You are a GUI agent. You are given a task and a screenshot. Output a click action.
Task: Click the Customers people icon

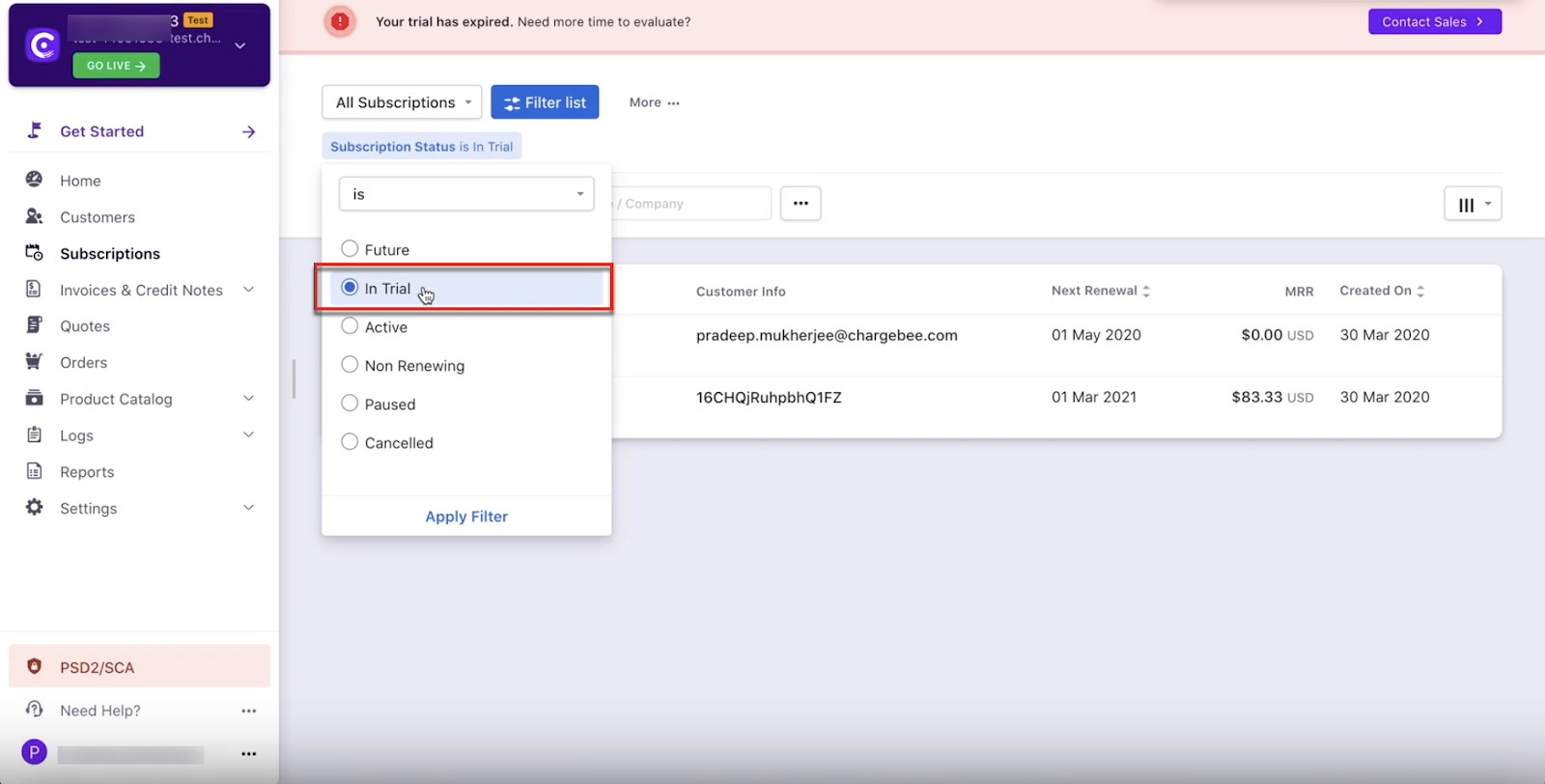point(34,216)
